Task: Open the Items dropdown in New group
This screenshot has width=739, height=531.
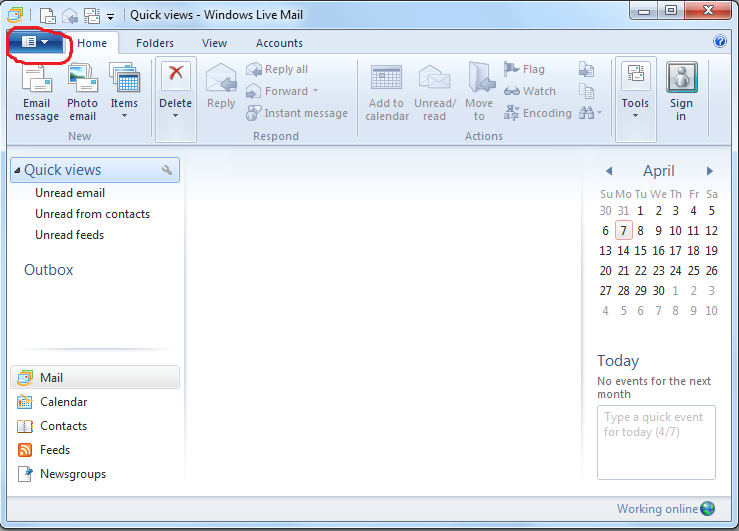Action: 124,91
